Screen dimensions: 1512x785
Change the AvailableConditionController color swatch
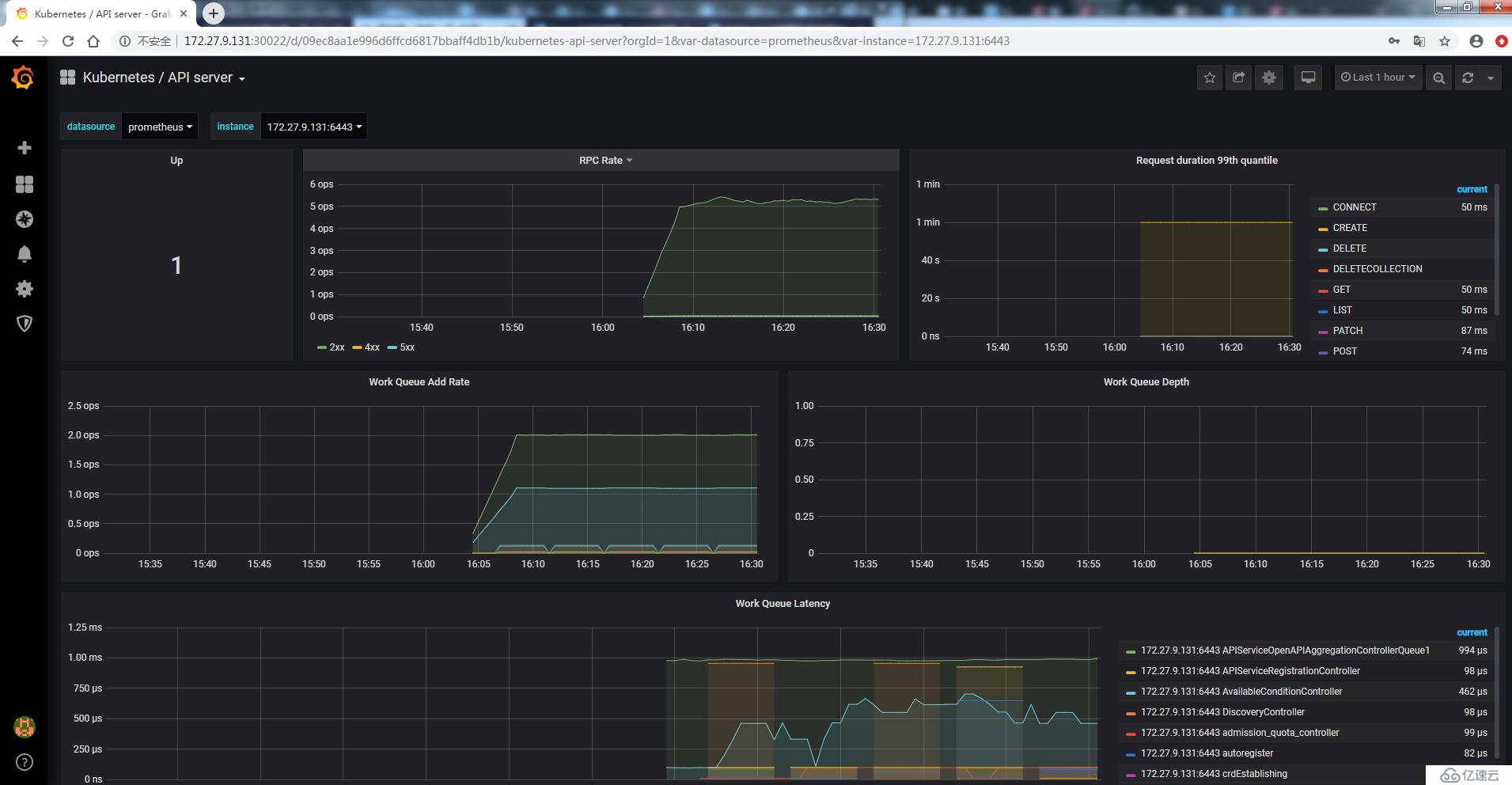pyautogui.click(x=1131, y=692)
